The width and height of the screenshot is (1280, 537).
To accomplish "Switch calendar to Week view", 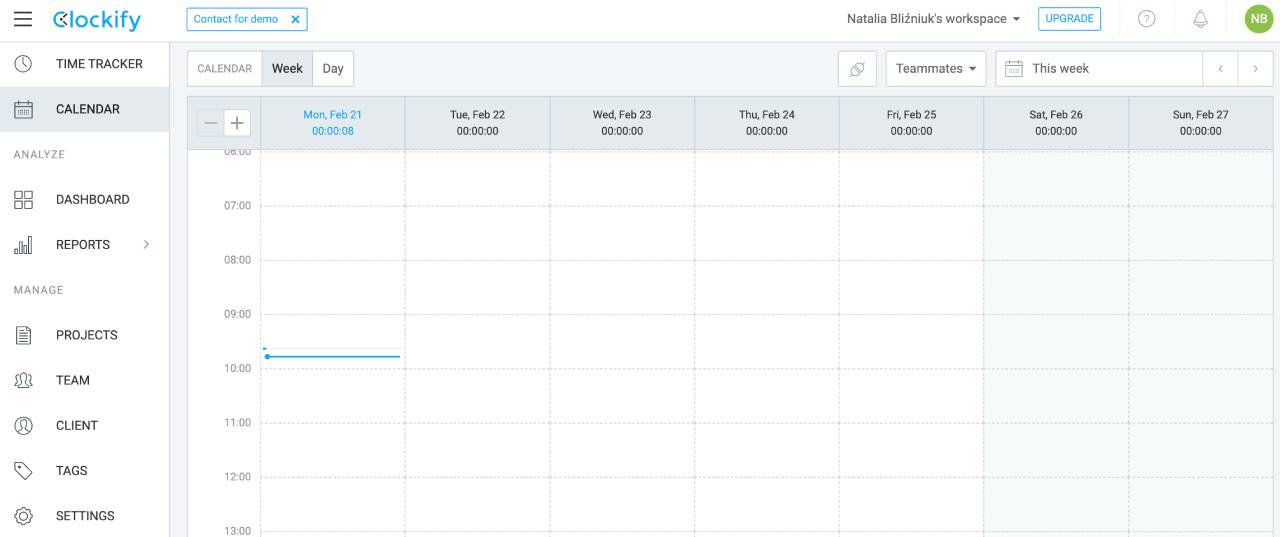I will [287, 69].
